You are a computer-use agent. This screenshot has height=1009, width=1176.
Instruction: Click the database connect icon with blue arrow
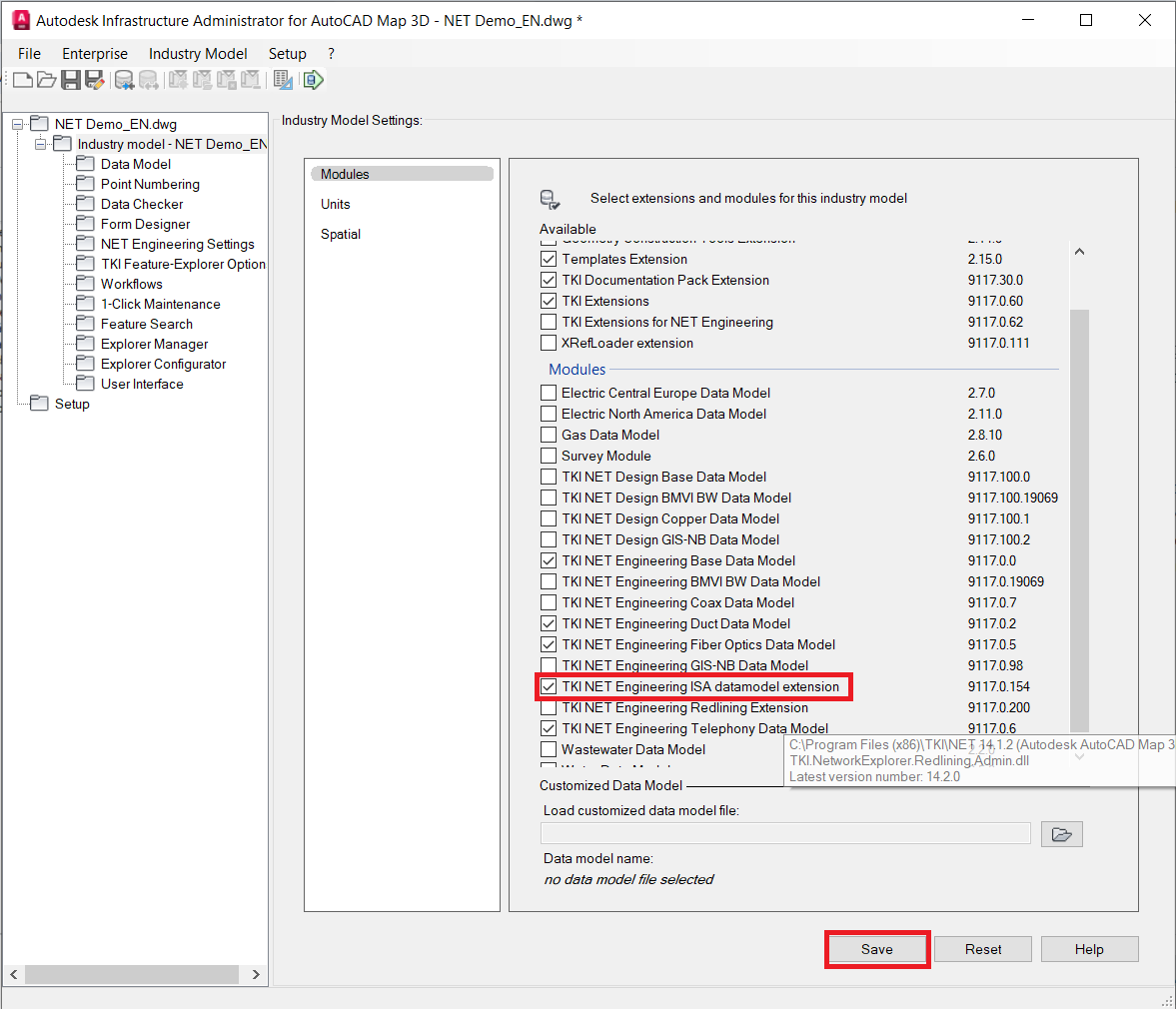[124, 80]
